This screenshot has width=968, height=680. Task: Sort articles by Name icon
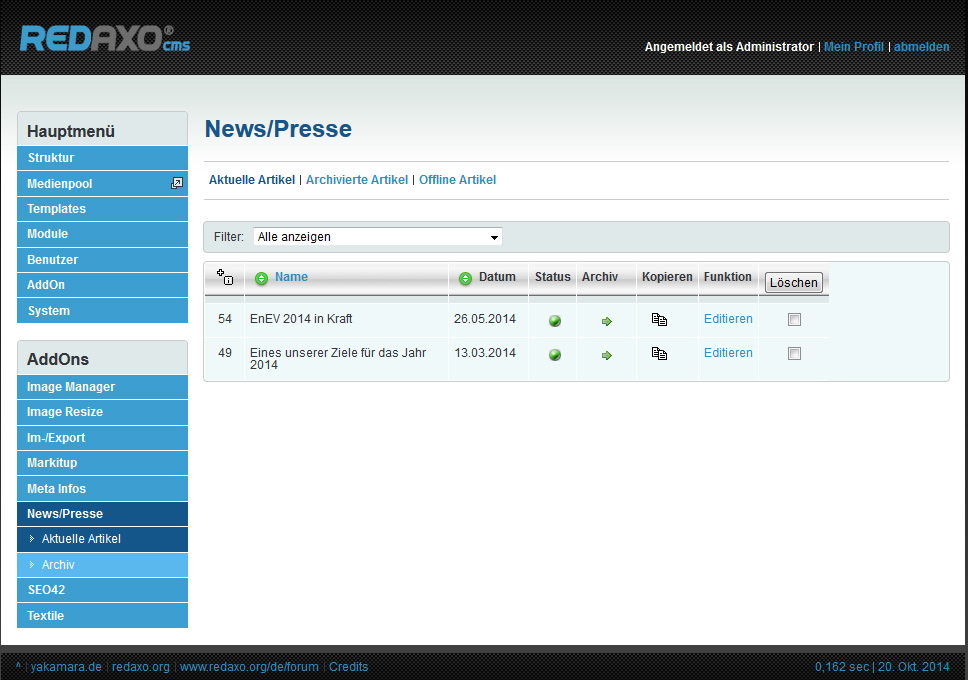(261, 278)
